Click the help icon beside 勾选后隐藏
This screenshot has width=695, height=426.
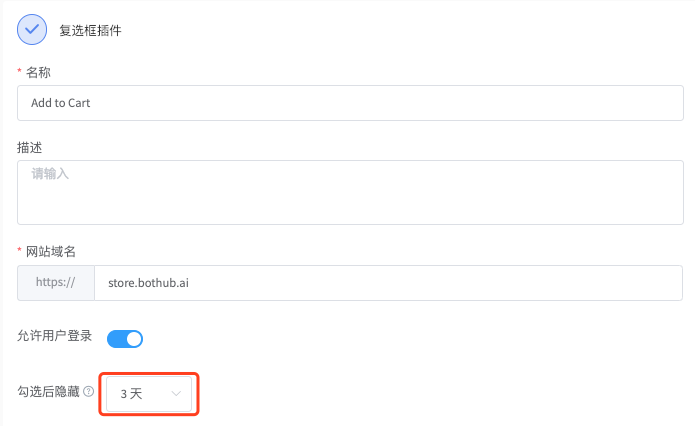point(89,391)
